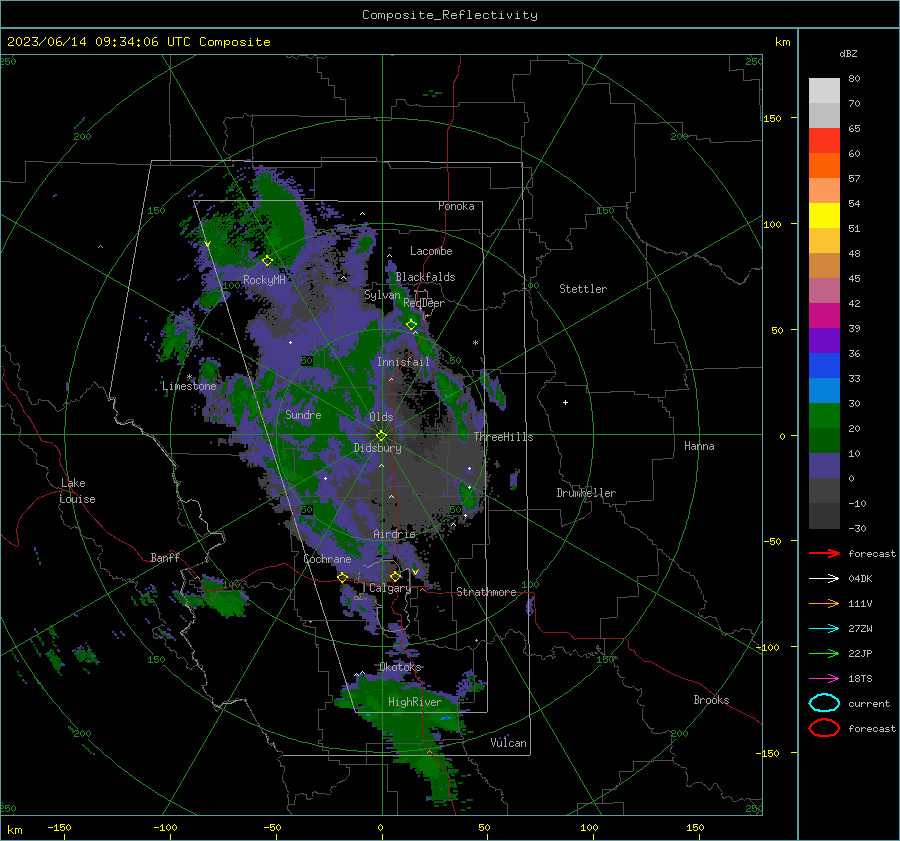This screenshot has height=841, width=900.
Task: Click the orange 111V arrow legend icon
Action: click(824, 603)
